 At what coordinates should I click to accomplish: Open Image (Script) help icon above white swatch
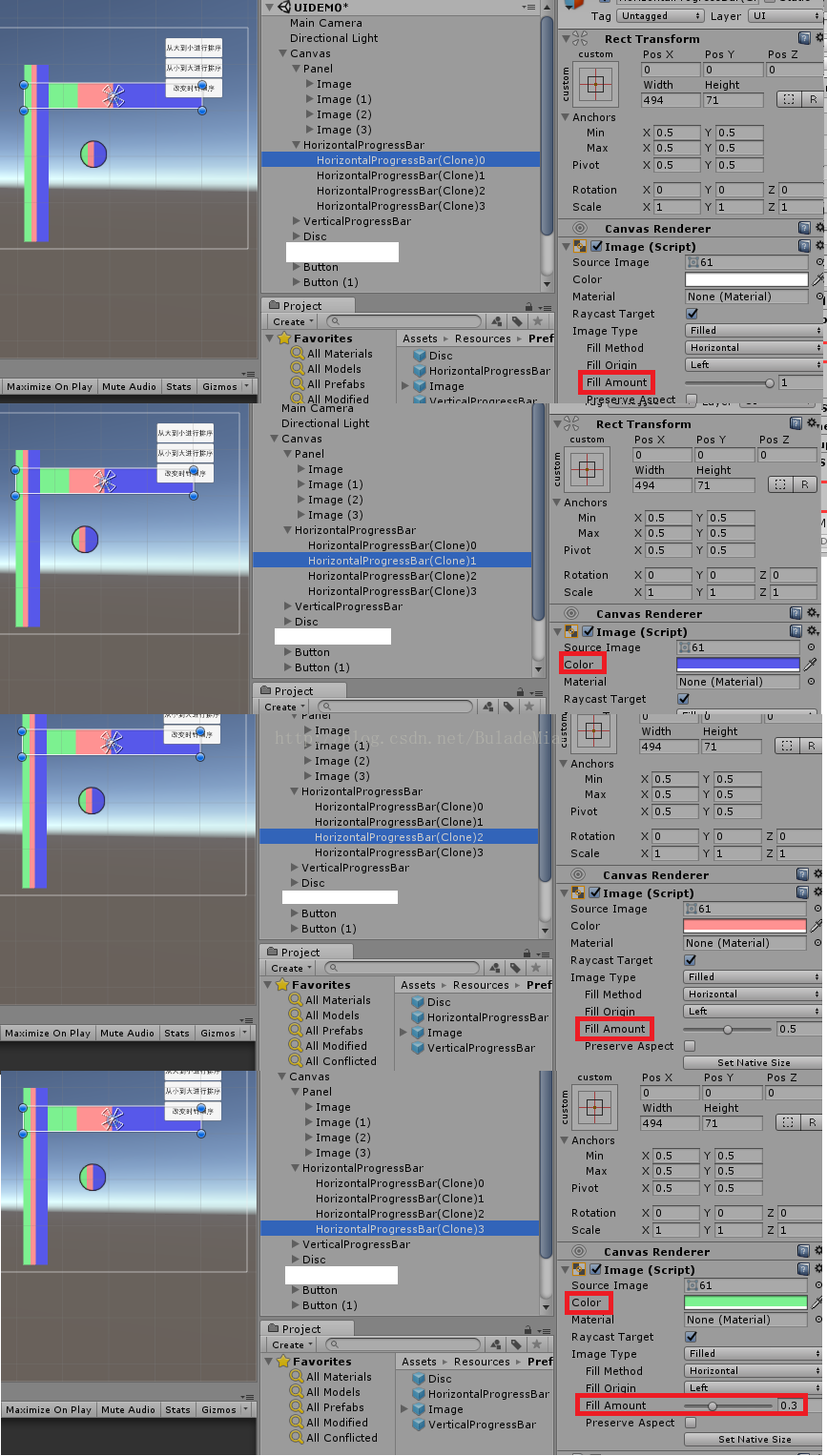pos(804,246)
